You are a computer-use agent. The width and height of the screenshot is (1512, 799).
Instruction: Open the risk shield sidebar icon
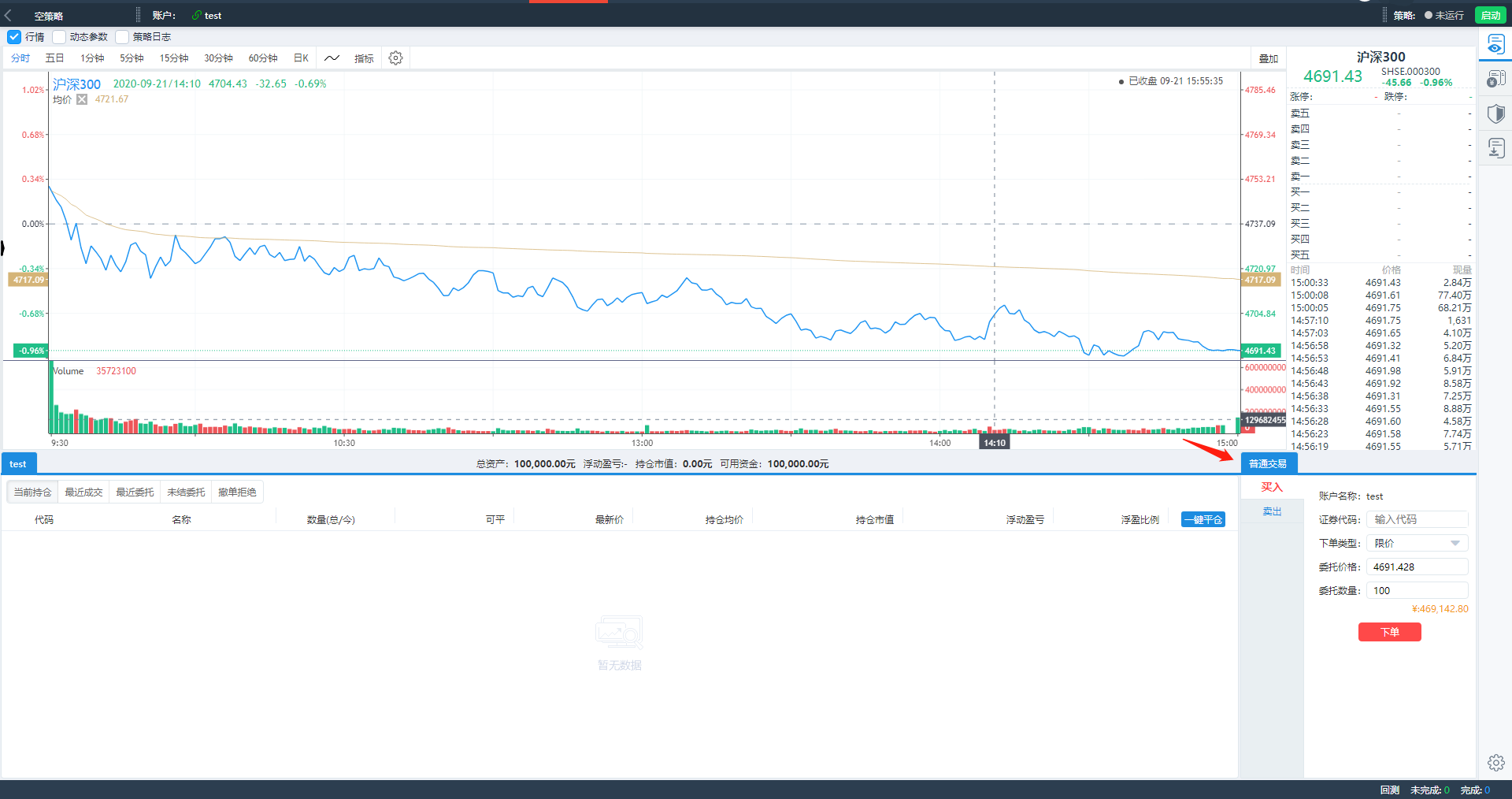1495,113
